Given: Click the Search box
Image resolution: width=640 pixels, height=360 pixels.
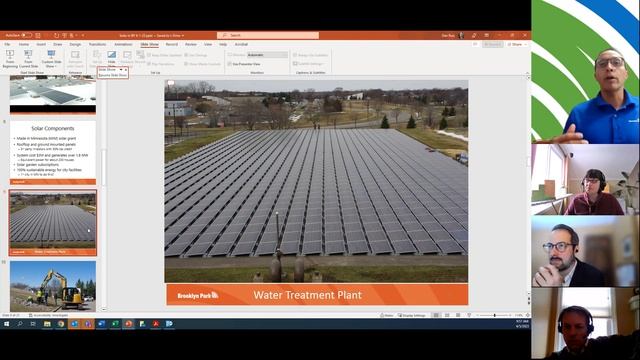Looking at the screenshot, I should coord(268,36).
